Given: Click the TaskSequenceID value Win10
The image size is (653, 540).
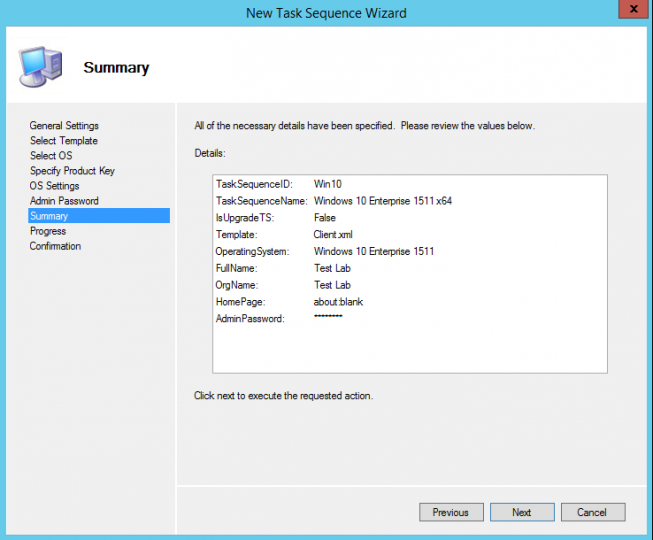Looking at the screenshot, I should tap(328, 184).
